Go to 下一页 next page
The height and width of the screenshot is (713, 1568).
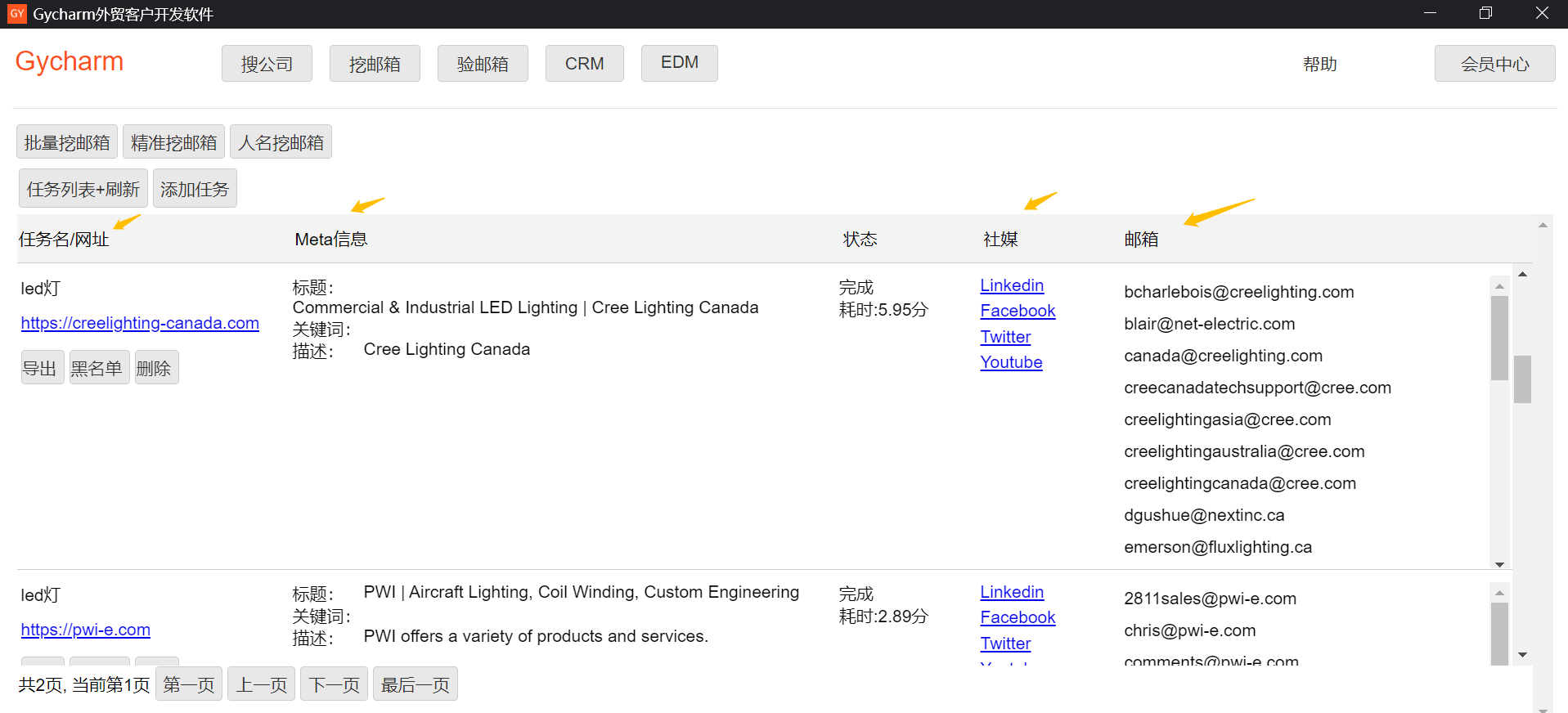pos(334,684)
